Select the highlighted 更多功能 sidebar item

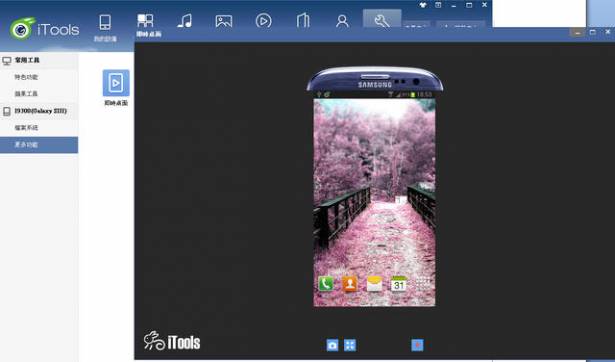coord(39,145)
